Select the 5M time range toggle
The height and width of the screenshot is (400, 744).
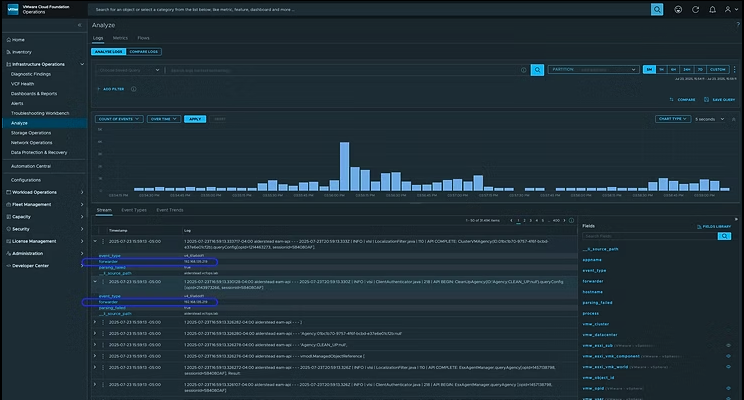[649, 69]
